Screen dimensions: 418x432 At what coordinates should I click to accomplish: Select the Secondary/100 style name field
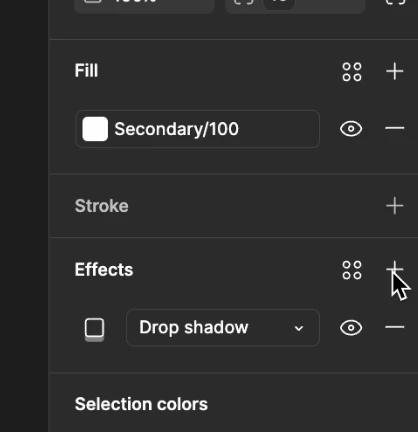pyautogui.click(x=197, y=129)
